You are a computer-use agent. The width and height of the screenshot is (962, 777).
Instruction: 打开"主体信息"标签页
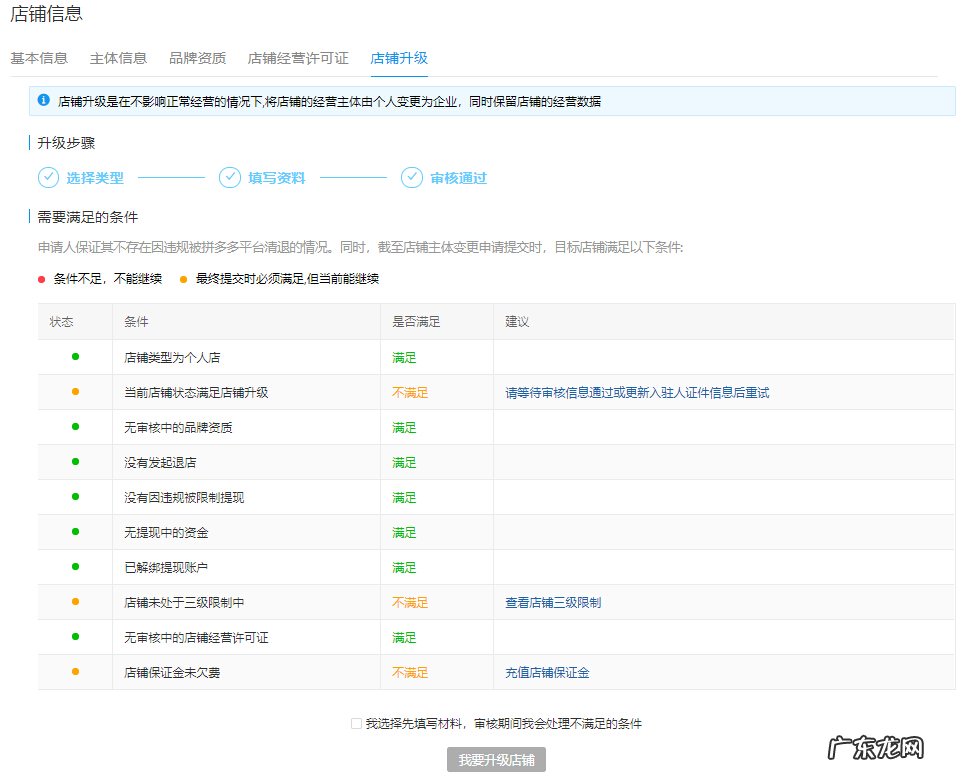click(116, 58)
